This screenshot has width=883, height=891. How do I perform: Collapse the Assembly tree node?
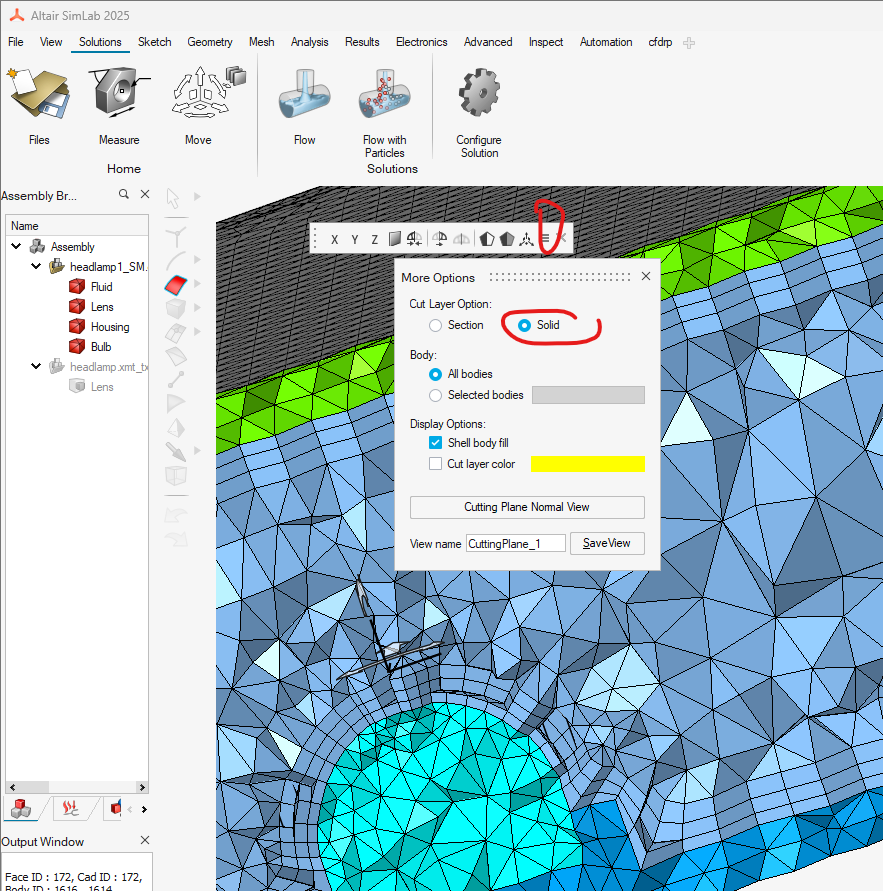(x=16, y=246)
